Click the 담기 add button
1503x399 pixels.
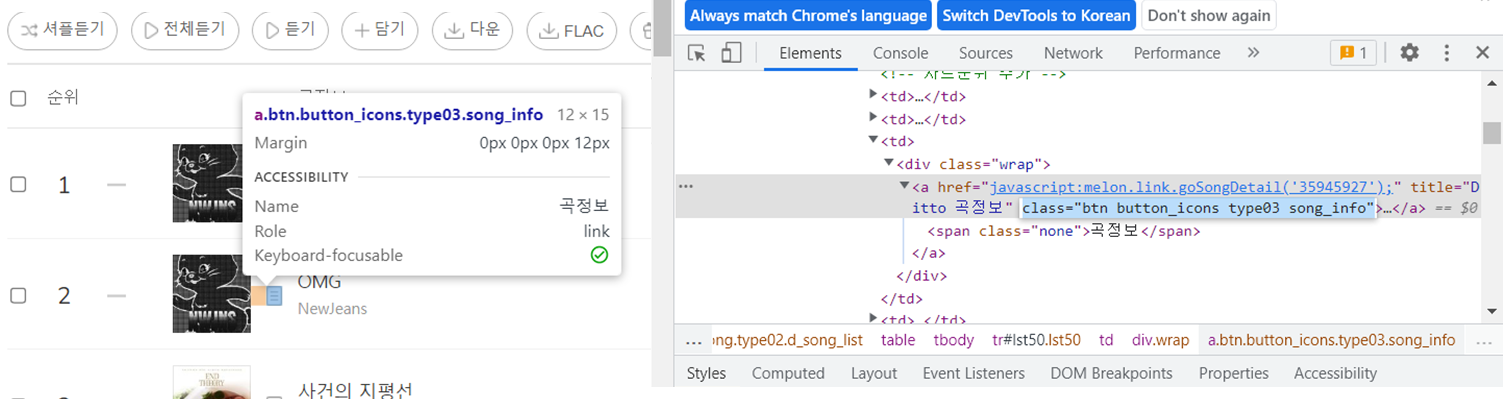[x=380, y=30]
